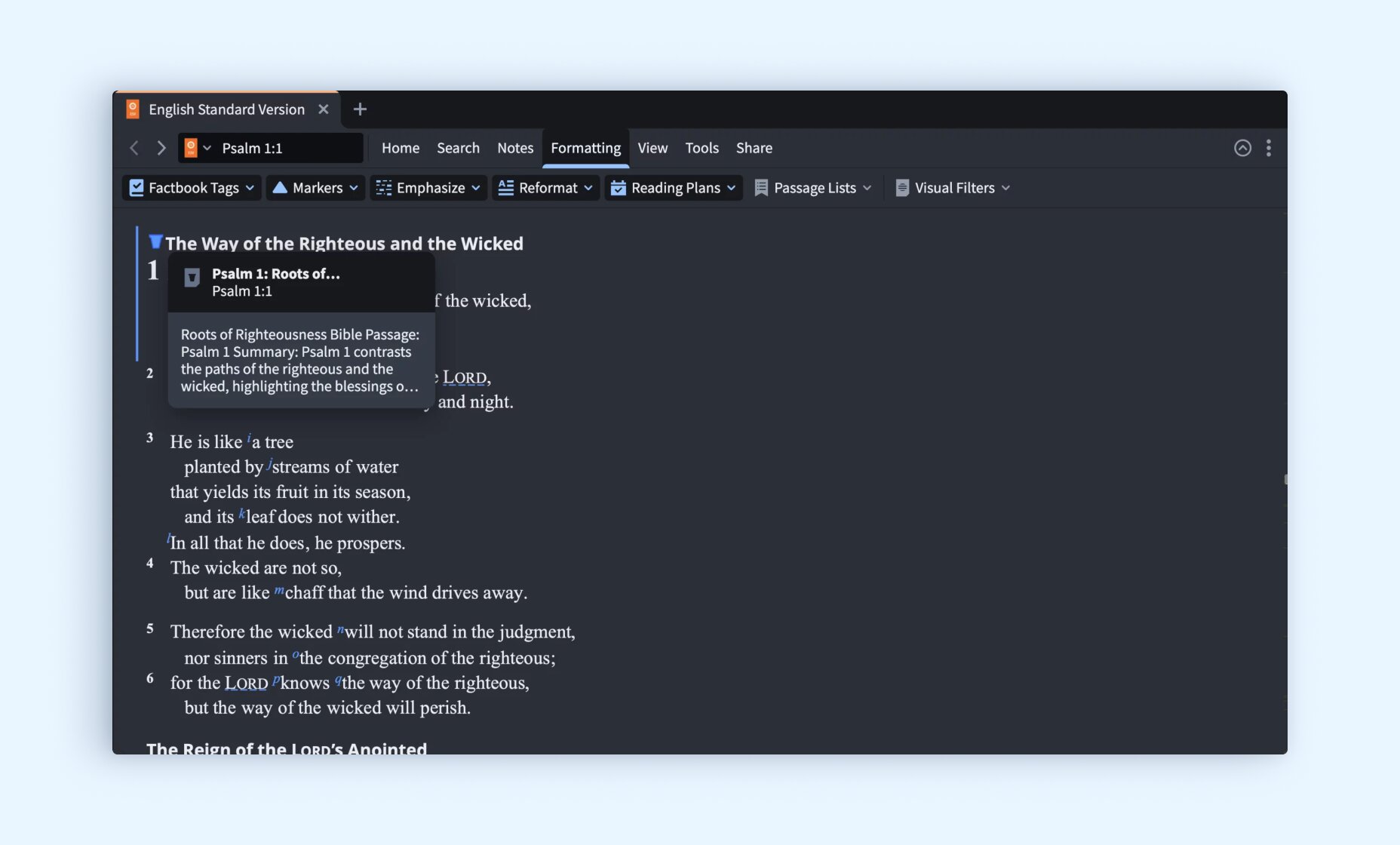Click the Factbook Tags icon

pos(137,188)
